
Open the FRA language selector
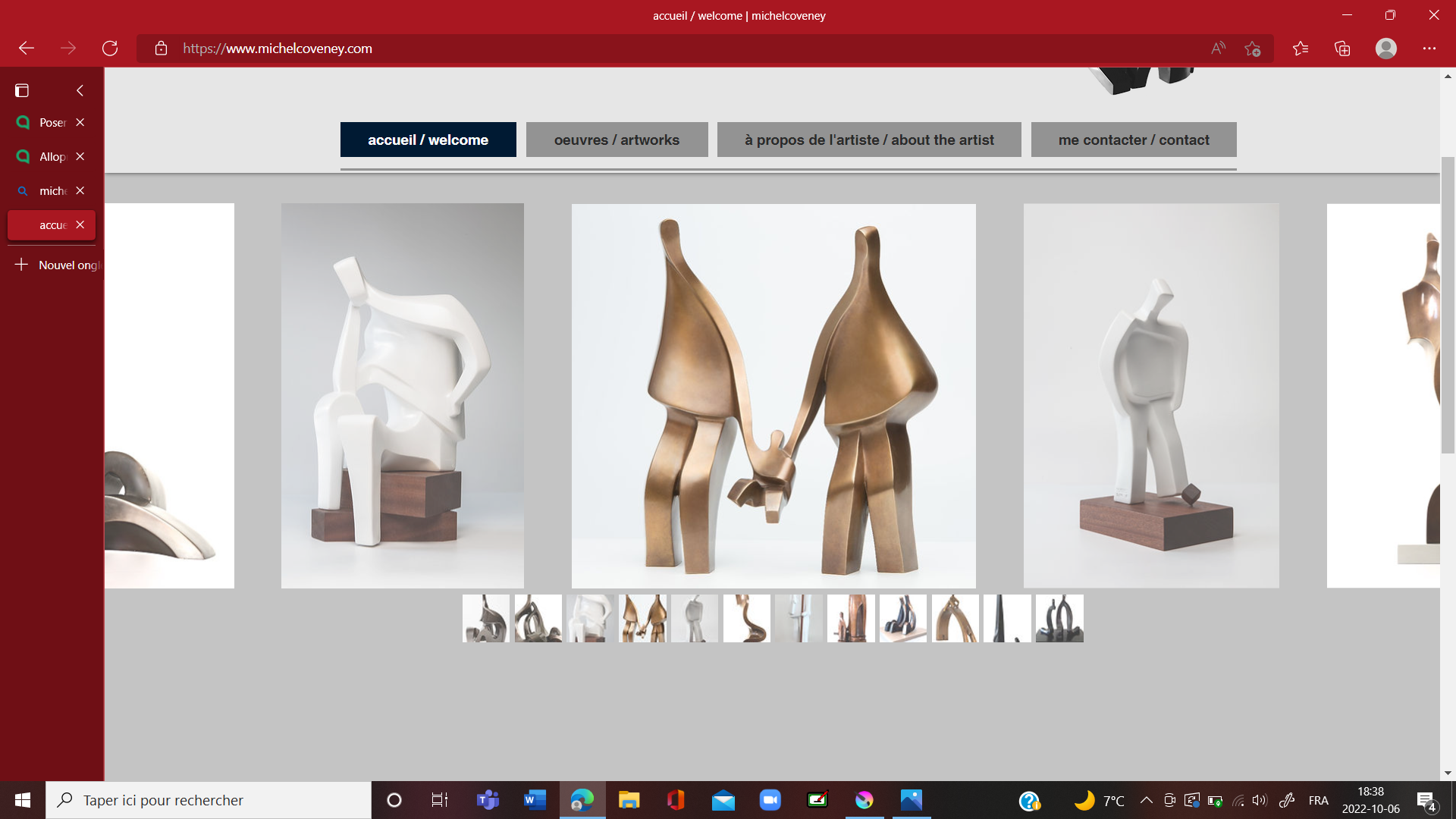1318,800
